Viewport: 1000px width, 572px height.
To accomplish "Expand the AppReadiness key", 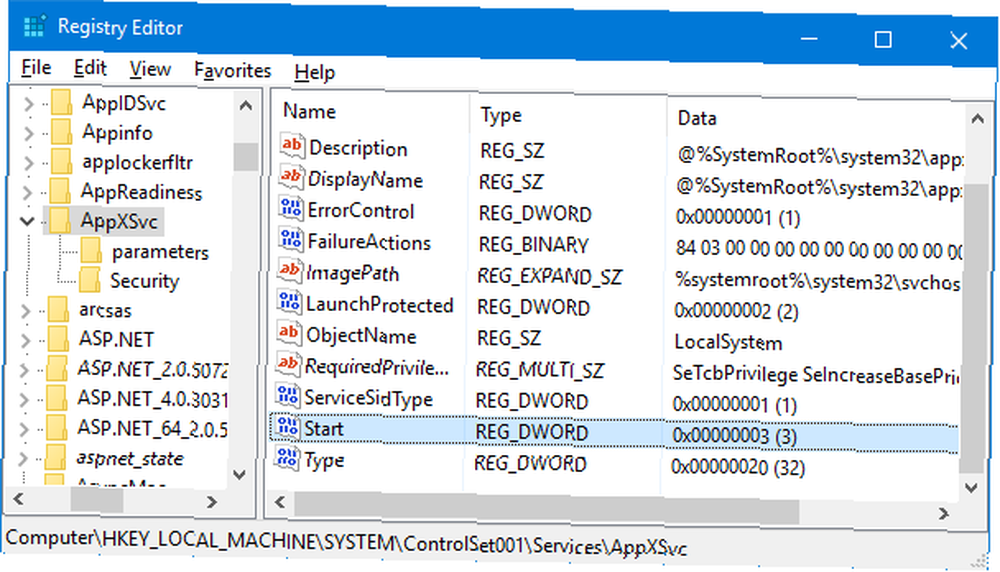I will tap(27, 192).
